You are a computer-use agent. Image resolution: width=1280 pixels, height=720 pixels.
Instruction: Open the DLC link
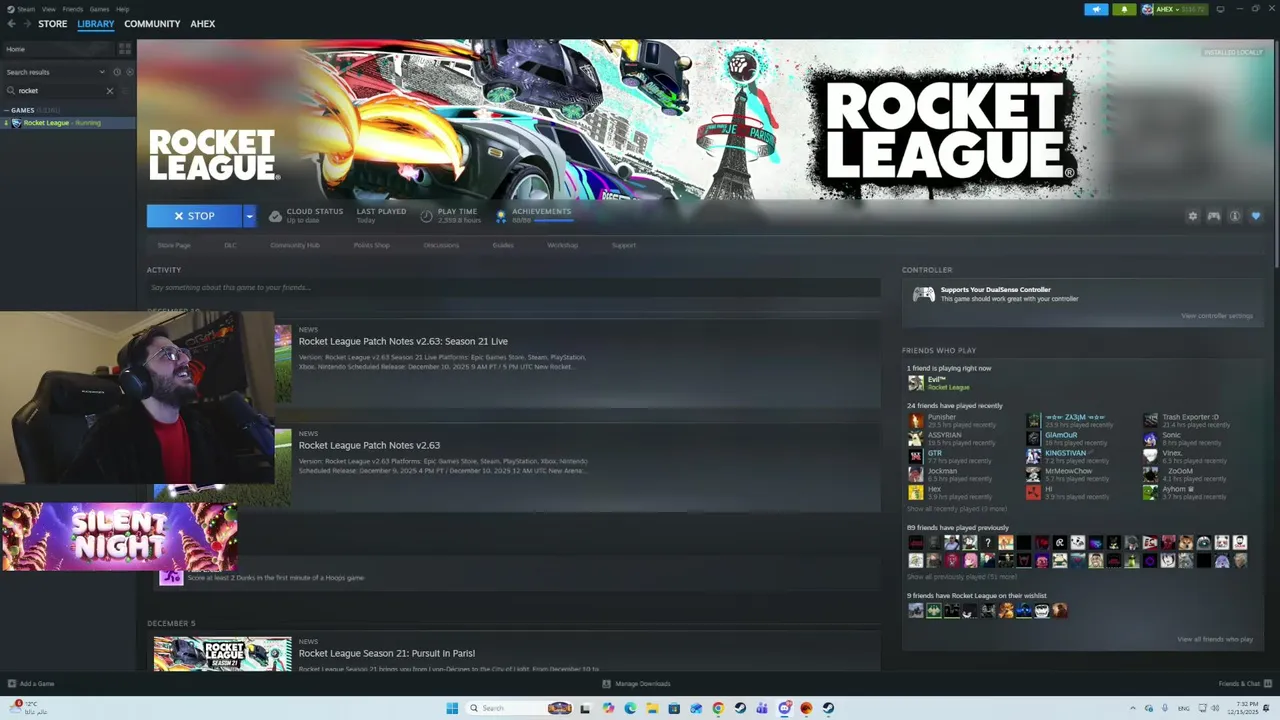(x=230, y=245)
